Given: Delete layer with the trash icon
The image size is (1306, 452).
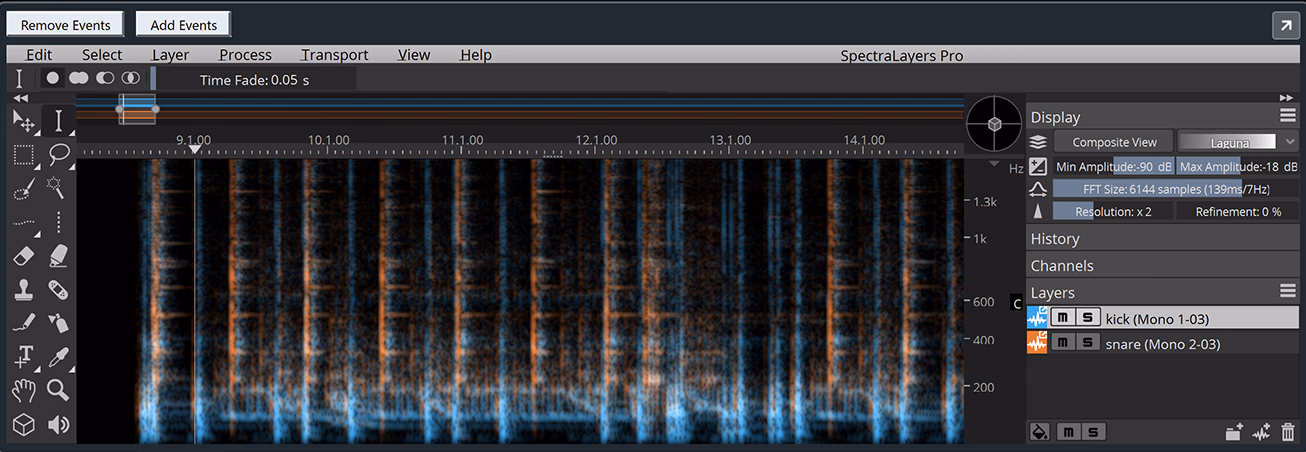Looking at the screenshot, I should tap(1288, 432).
